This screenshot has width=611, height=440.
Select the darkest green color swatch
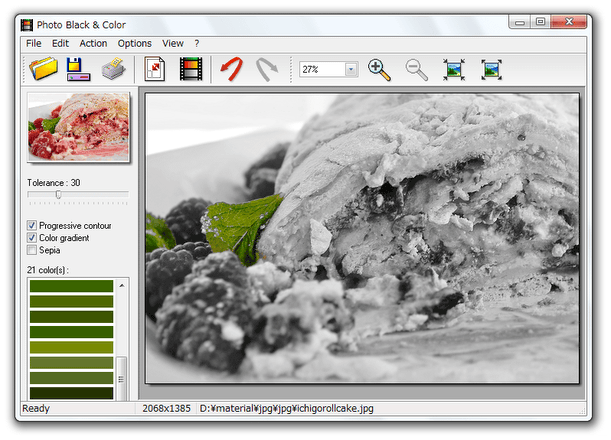71,393
